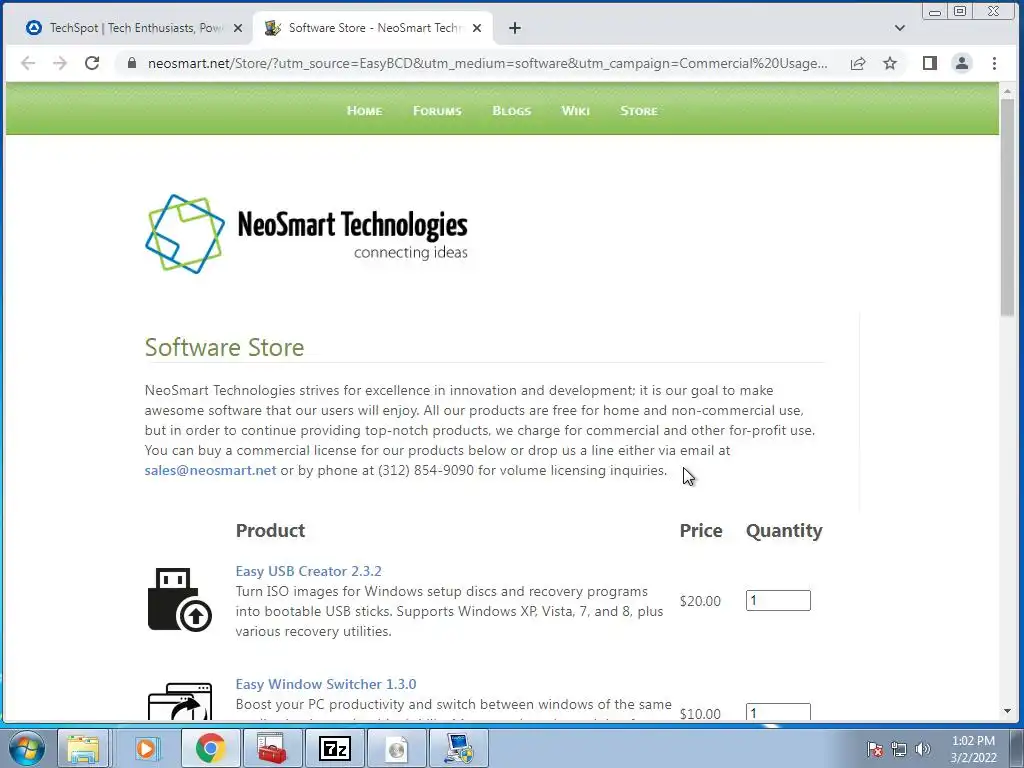Open a new tab with plus button

click(x=515, y=28)
